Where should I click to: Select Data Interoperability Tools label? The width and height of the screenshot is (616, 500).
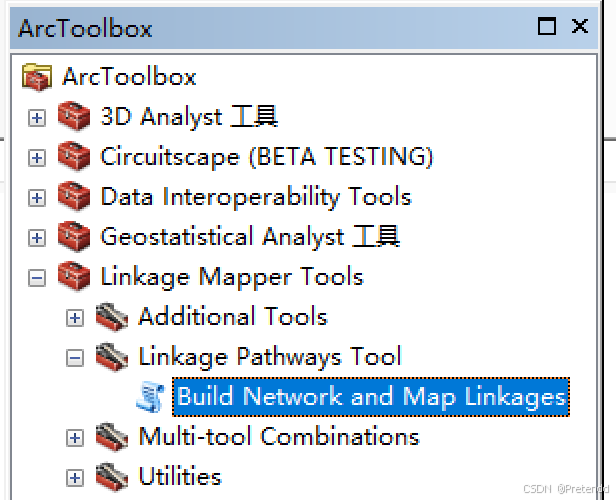[256, 197]
